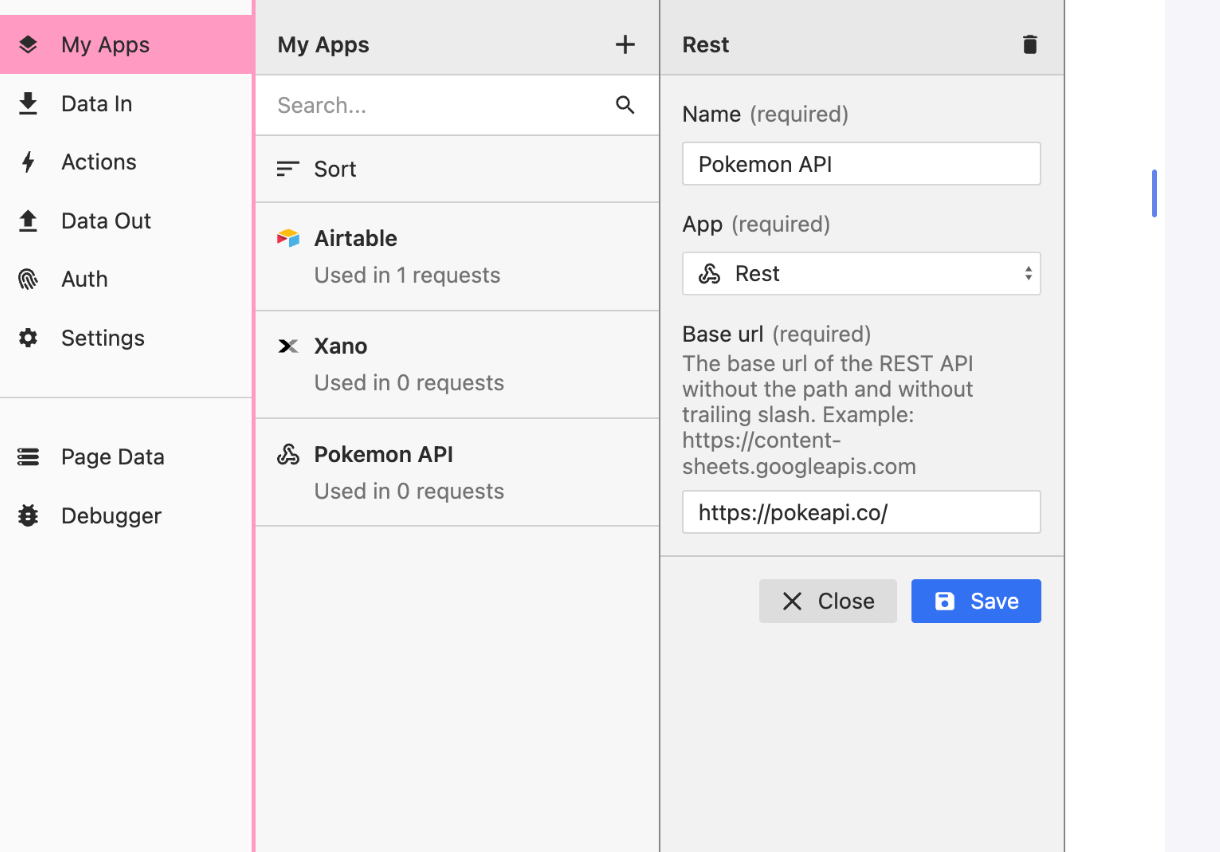The image size is (1220, 852).
Task: Open the App type dropdown
Action: pyautogui.click(x=861, y=274)
